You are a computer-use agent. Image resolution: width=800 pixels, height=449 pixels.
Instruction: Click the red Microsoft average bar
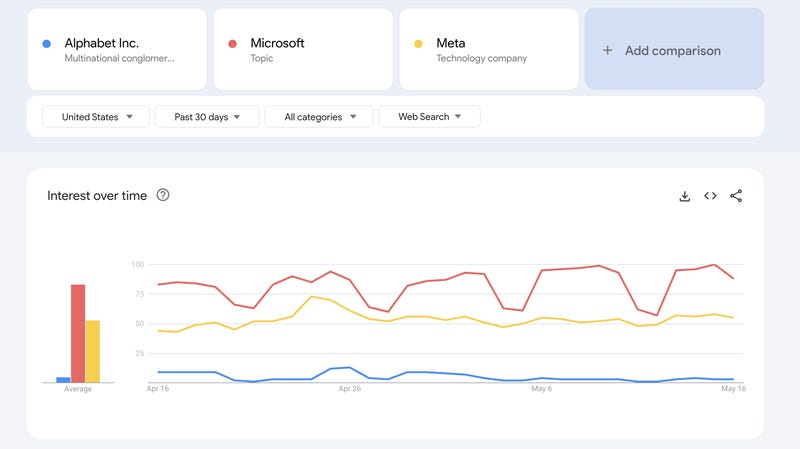(78, 334)
